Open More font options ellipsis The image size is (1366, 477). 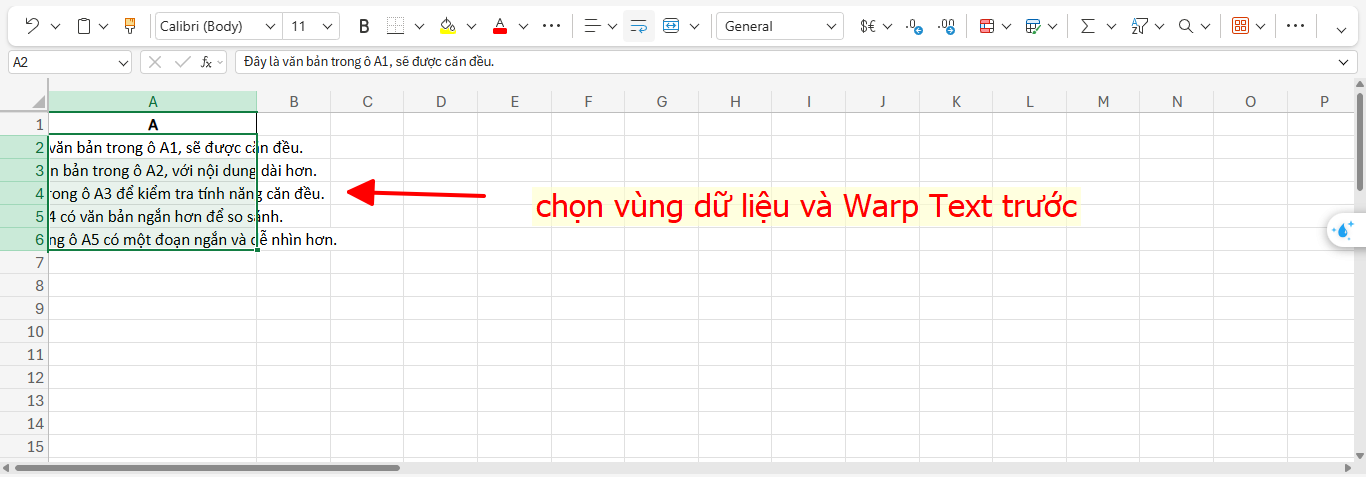point(551,26)
